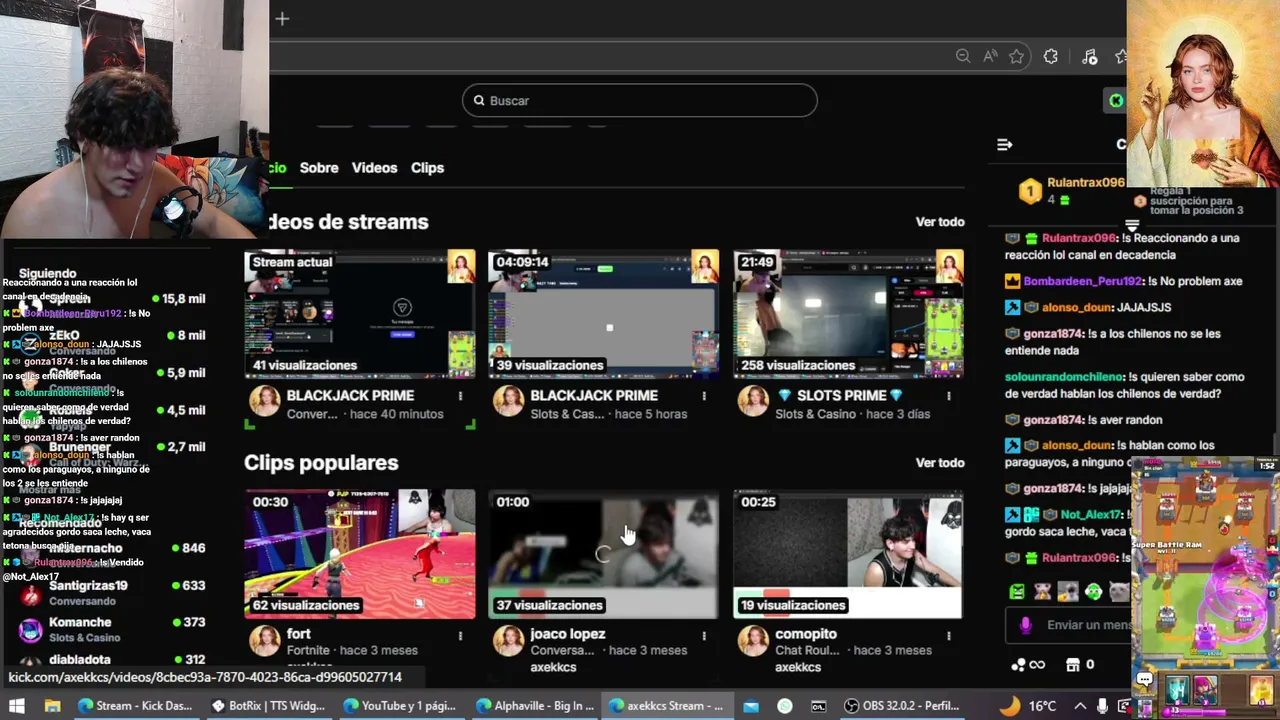Image resolution: width=1280 pixels, height=720 pixels.
Task: Click Ver todo for stream videos
Action: (940, 222)
